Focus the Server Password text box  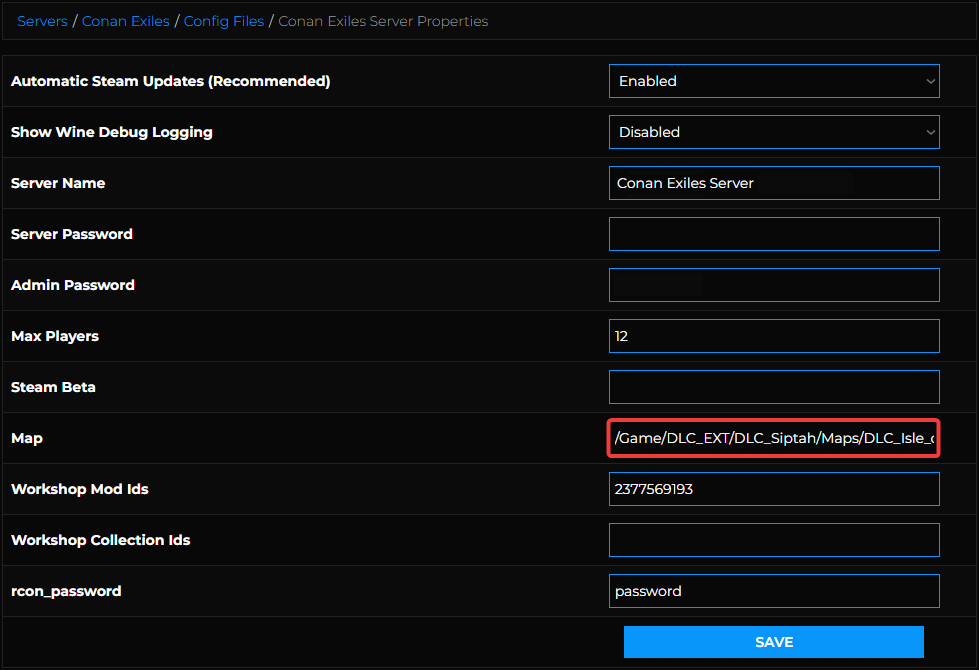click(x=773, y=234)
